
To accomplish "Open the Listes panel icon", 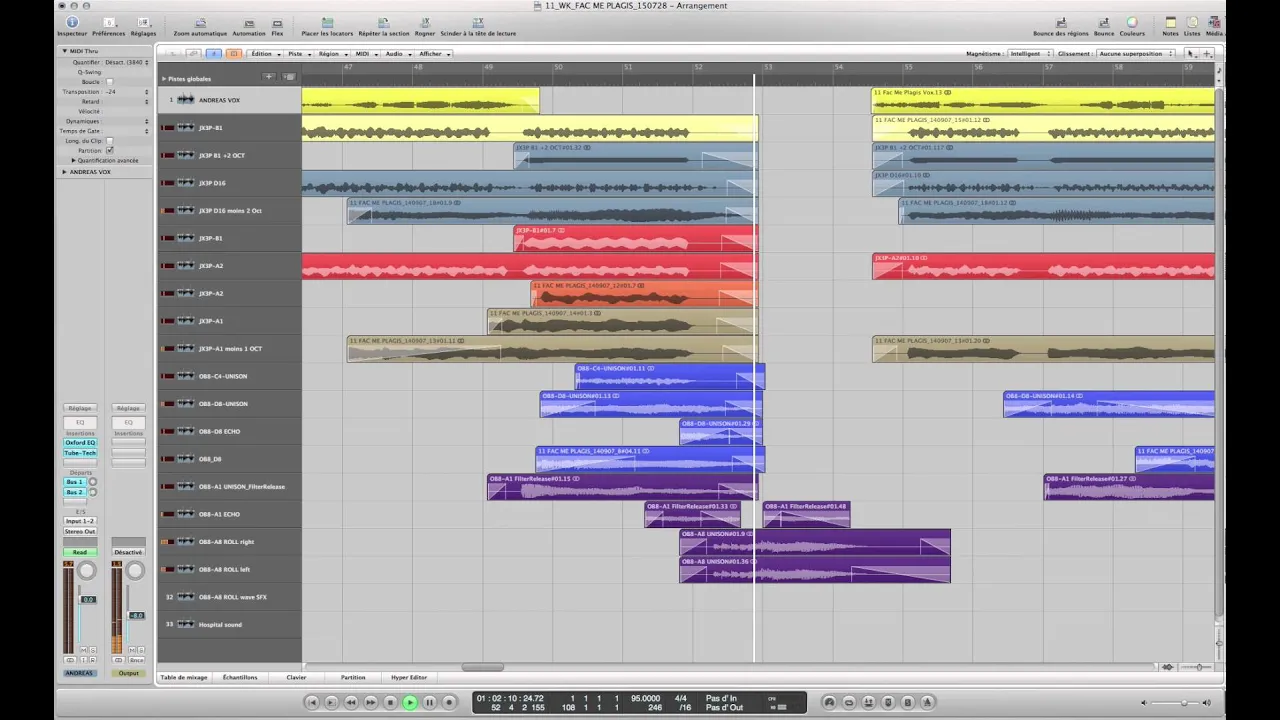I will click(x=1192, y=22).
